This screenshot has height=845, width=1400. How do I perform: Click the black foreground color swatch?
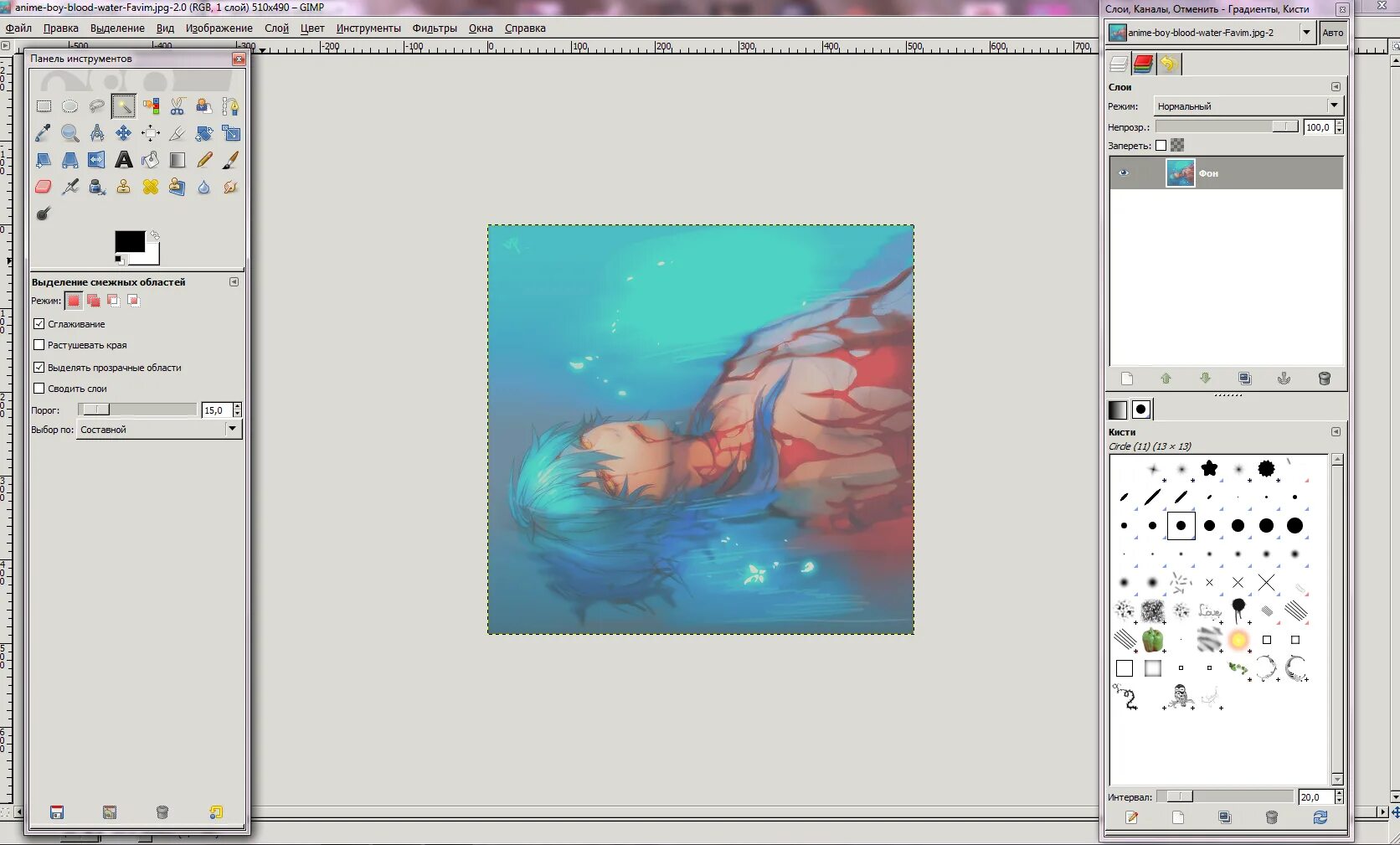pos(129,241)
